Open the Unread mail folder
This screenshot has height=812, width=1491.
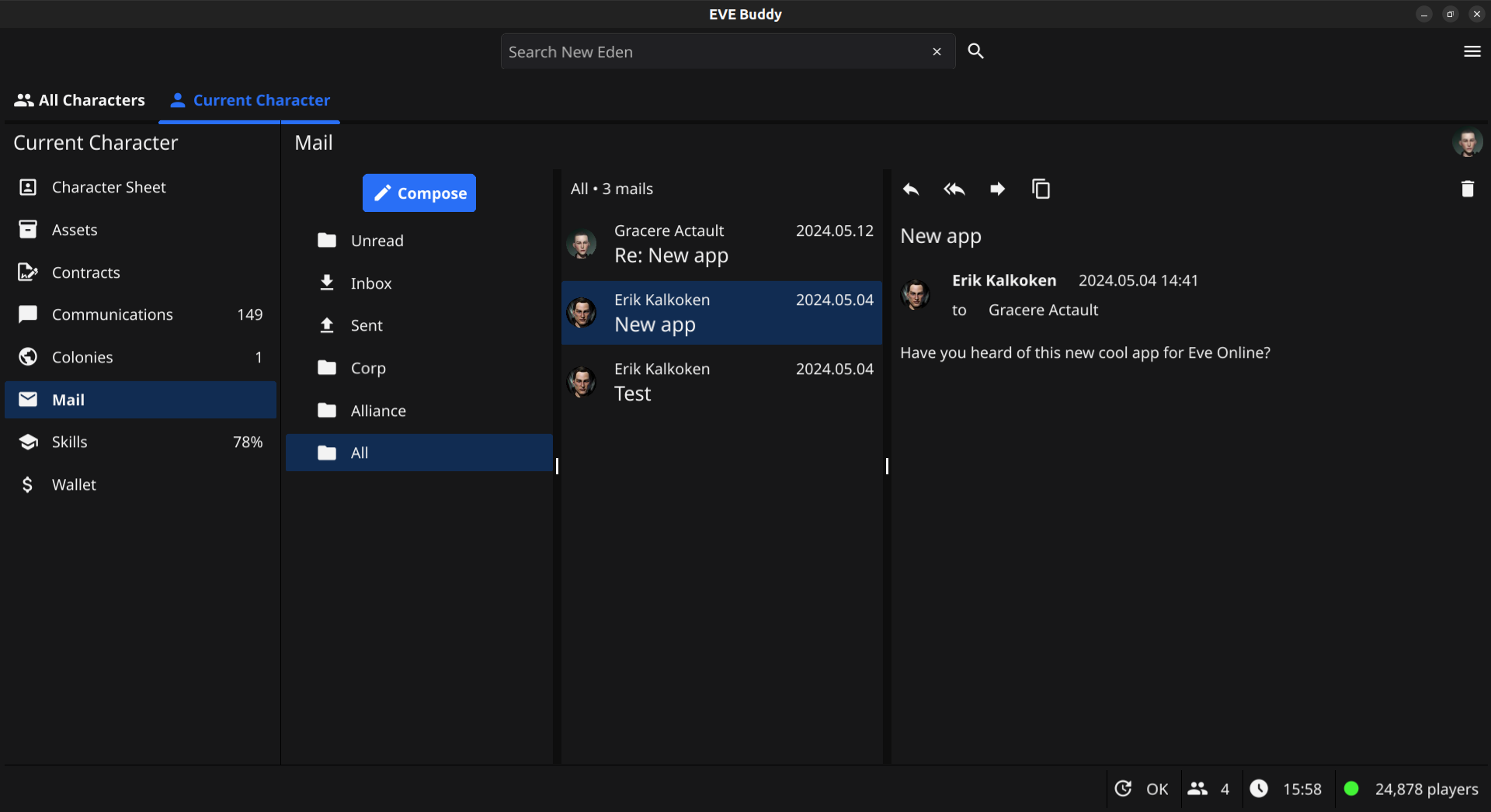point(419,241)
